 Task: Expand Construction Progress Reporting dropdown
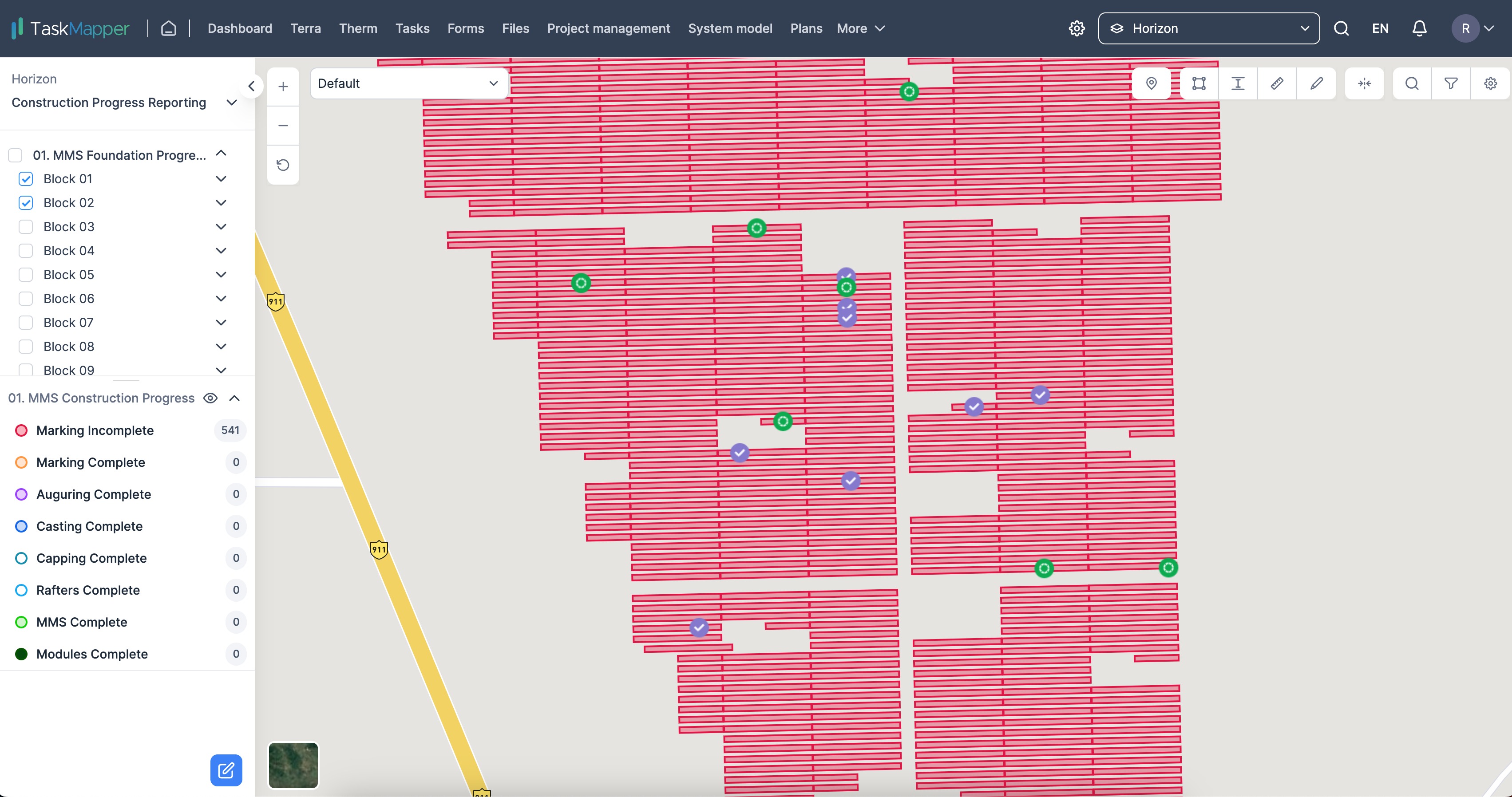tap(232, 103)
